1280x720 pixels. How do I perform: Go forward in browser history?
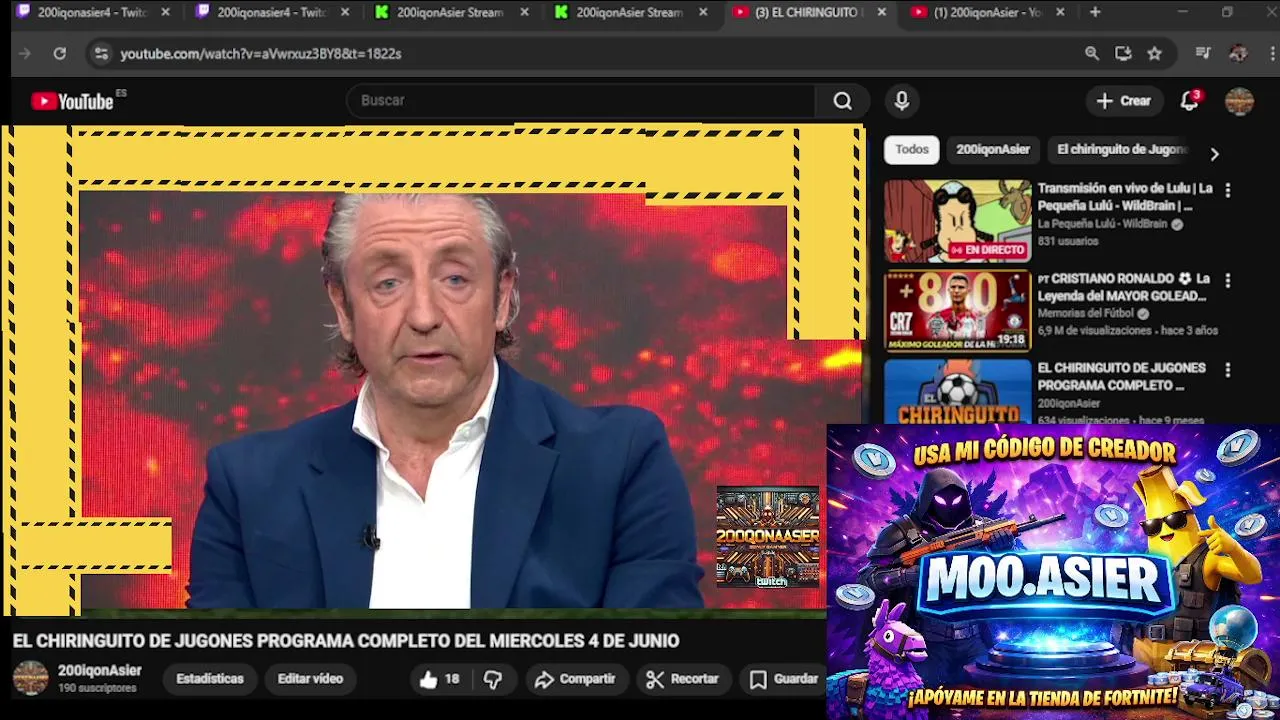pos(25,54)
